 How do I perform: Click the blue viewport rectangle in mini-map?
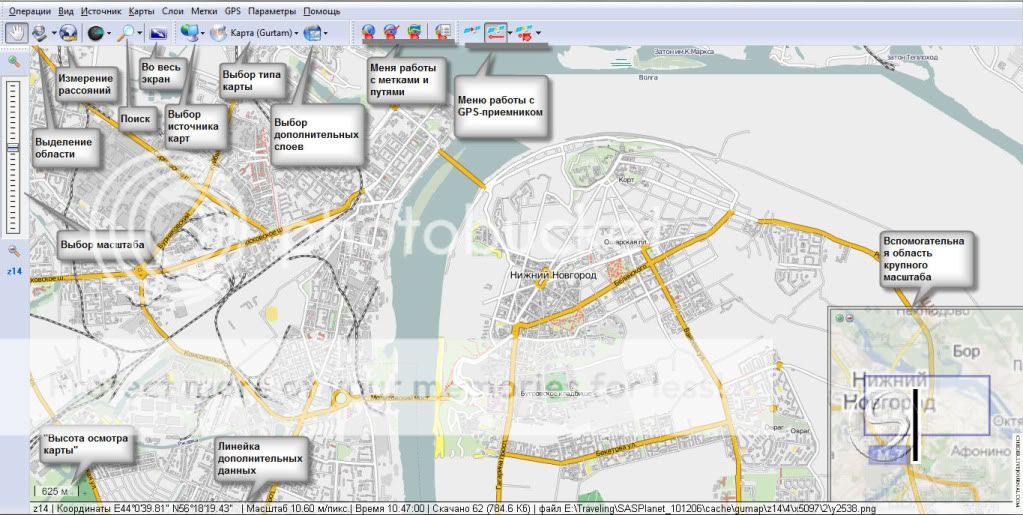(927, 405)
